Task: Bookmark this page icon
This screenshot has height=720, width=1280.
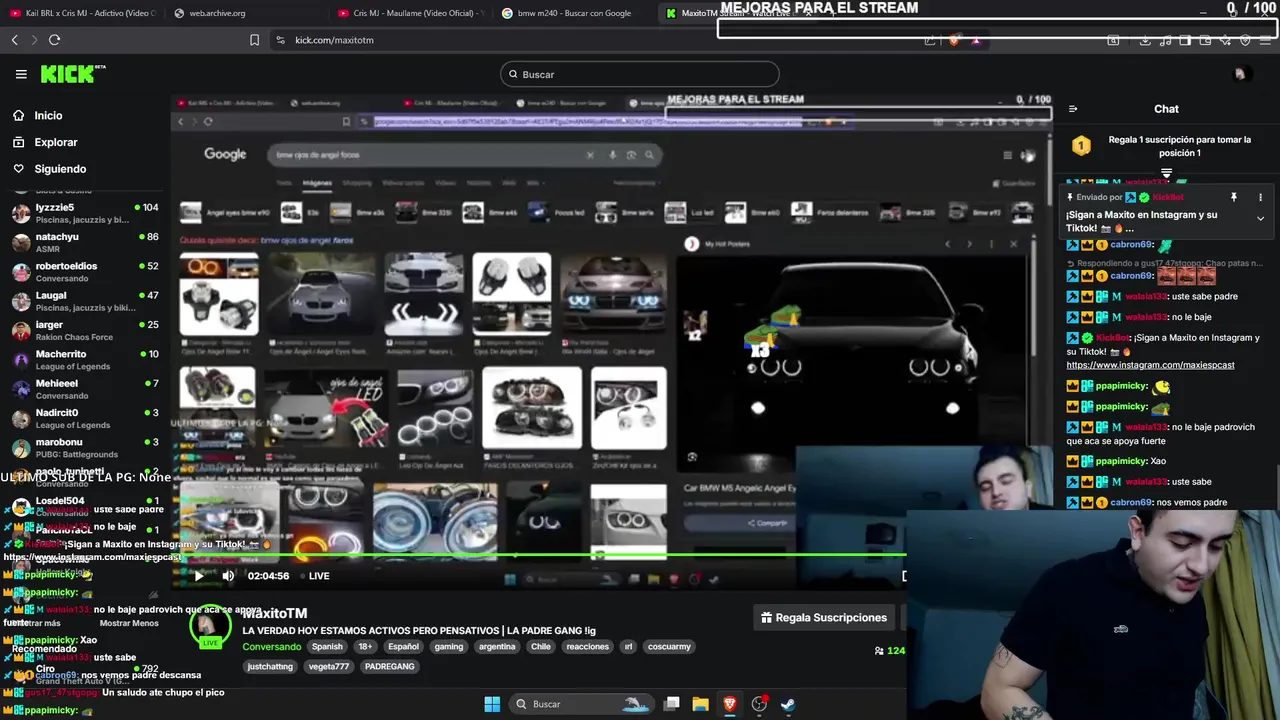Action: tap(254, 40)
